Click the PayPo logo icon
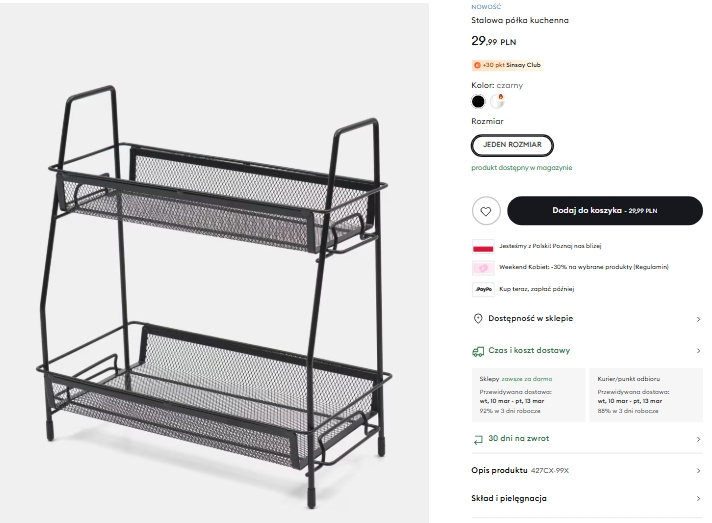 (482, 289)
